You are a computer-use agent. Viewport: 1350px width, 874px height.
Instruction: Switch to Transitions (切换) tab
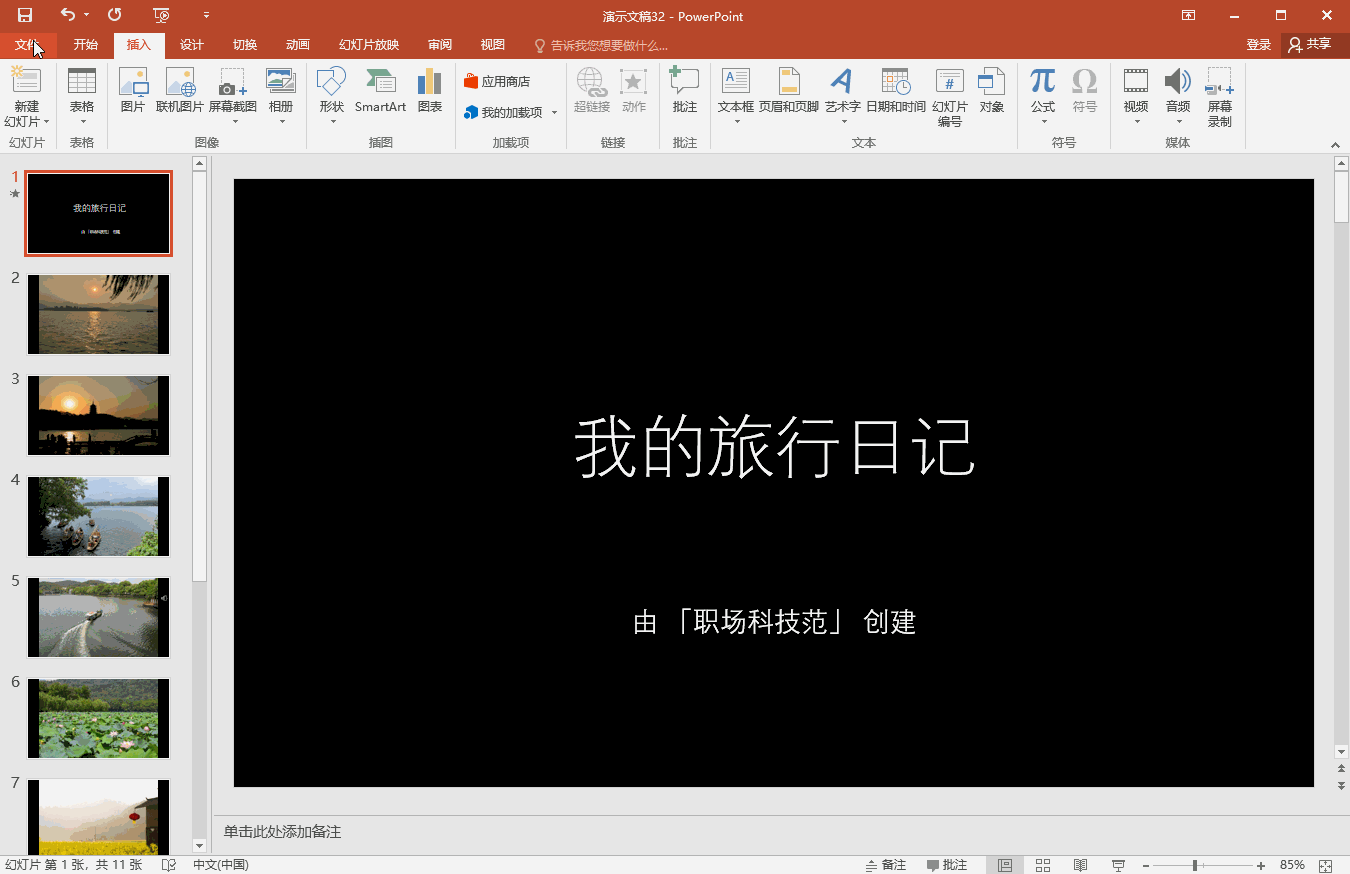(245, 45)
